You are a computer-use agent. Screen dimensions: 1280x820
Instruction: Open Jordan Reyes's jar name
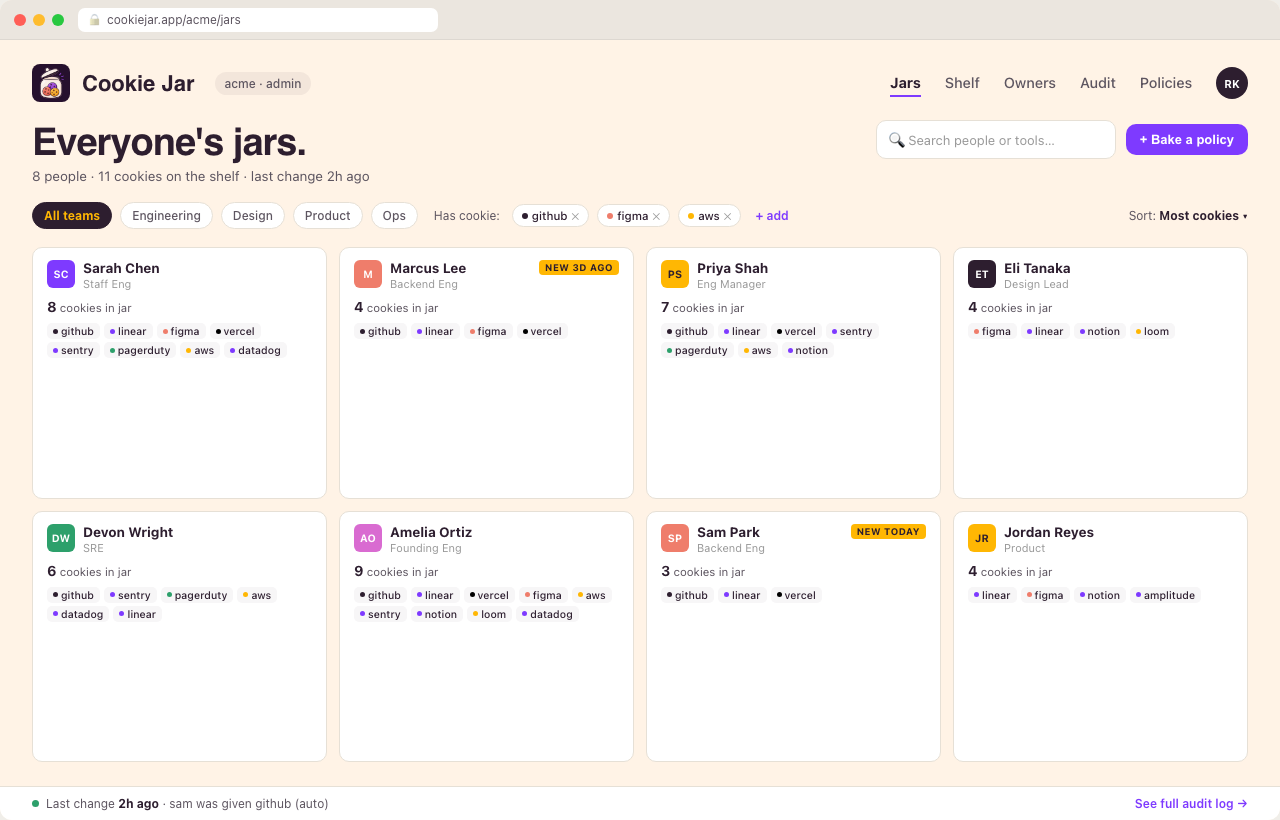(1049, 532)
